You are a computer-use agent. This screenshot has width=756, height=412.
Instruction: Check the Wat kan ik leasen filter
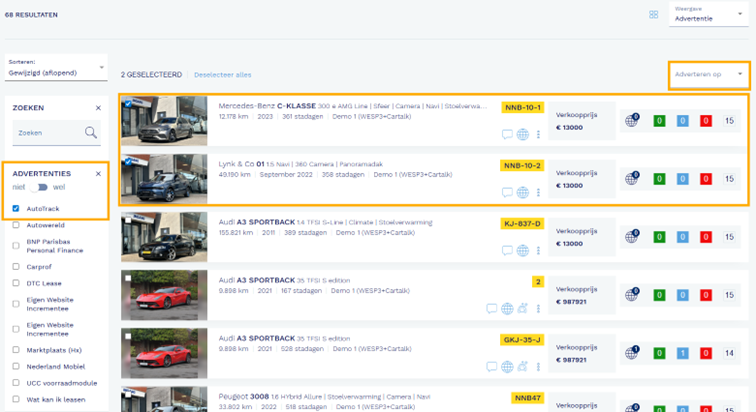point(16,399)
